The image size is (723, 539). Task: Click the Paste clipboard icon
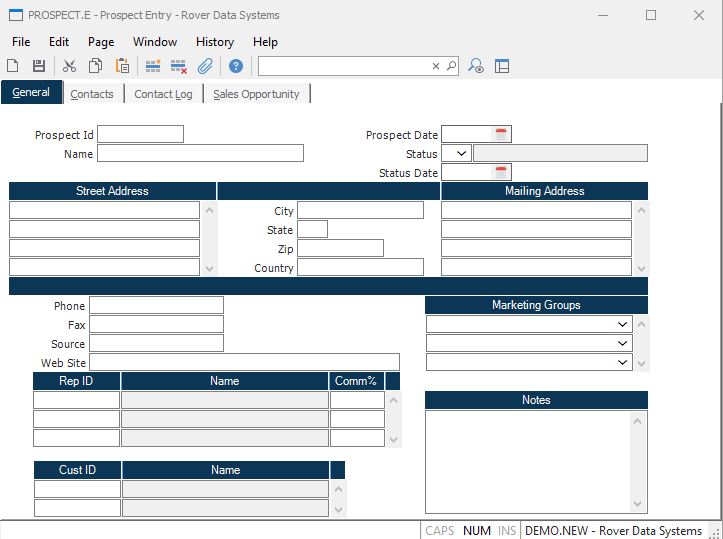(x=122, y=66)
